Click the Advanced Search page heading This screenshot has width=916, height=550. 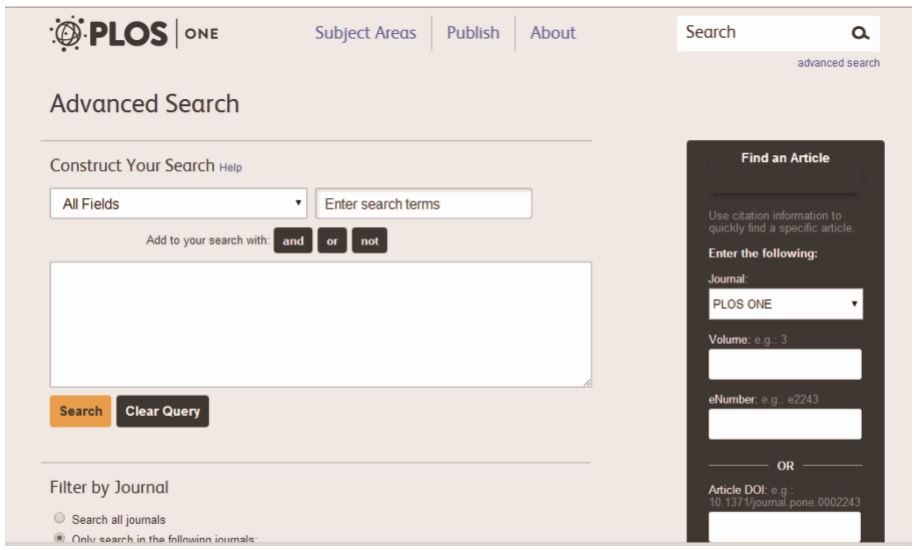(x=145, y=104)
